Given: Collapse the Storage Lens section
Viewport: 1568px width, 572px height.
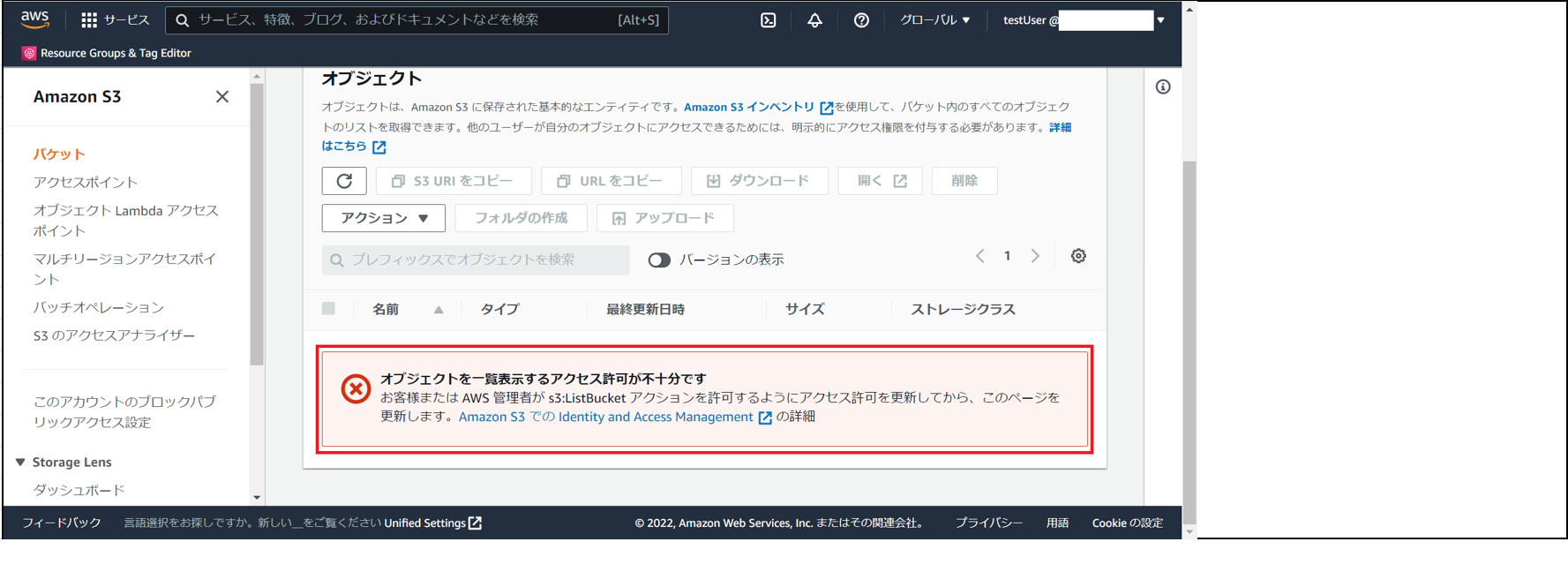Looking at the screenshot, I should pos(20,463).
